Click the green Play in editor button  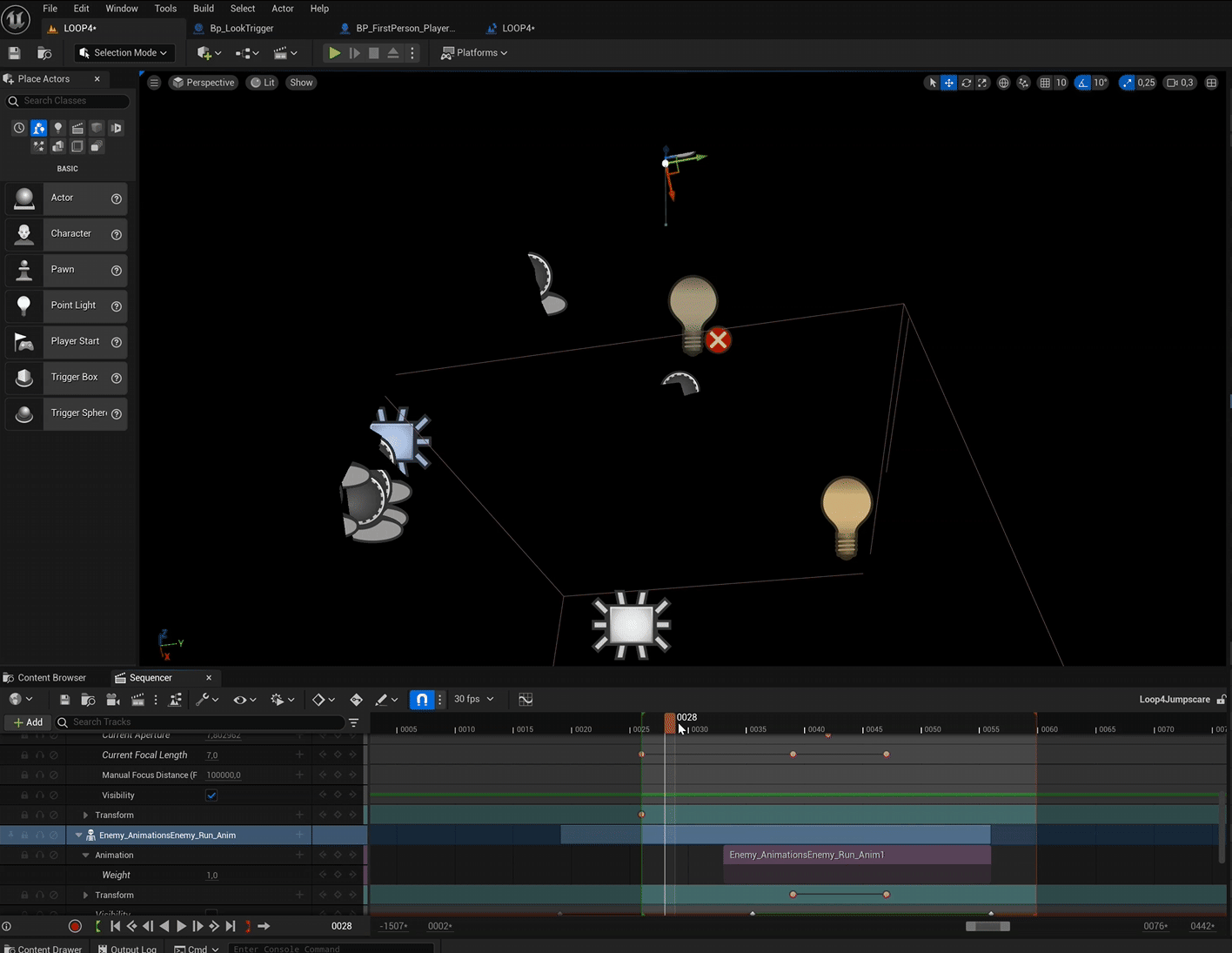pyautogui.click(x=334, y=53)
